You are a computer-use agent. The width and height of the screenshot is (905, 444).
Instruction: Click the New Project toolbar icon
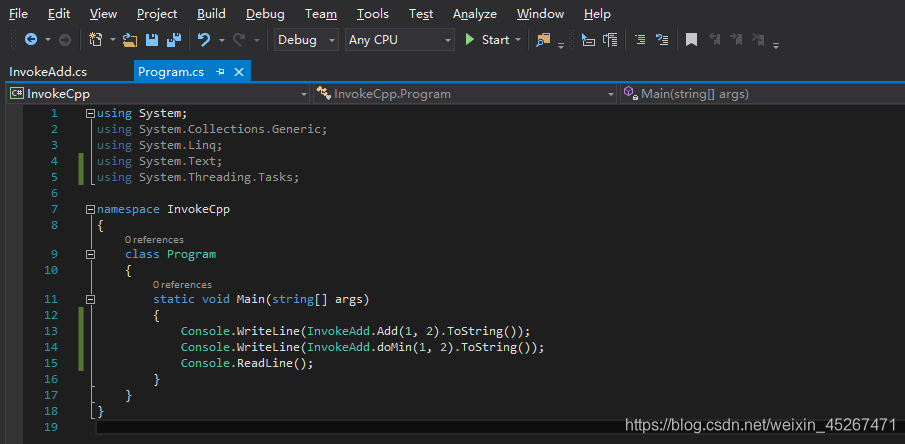click(x=95, y=39)
